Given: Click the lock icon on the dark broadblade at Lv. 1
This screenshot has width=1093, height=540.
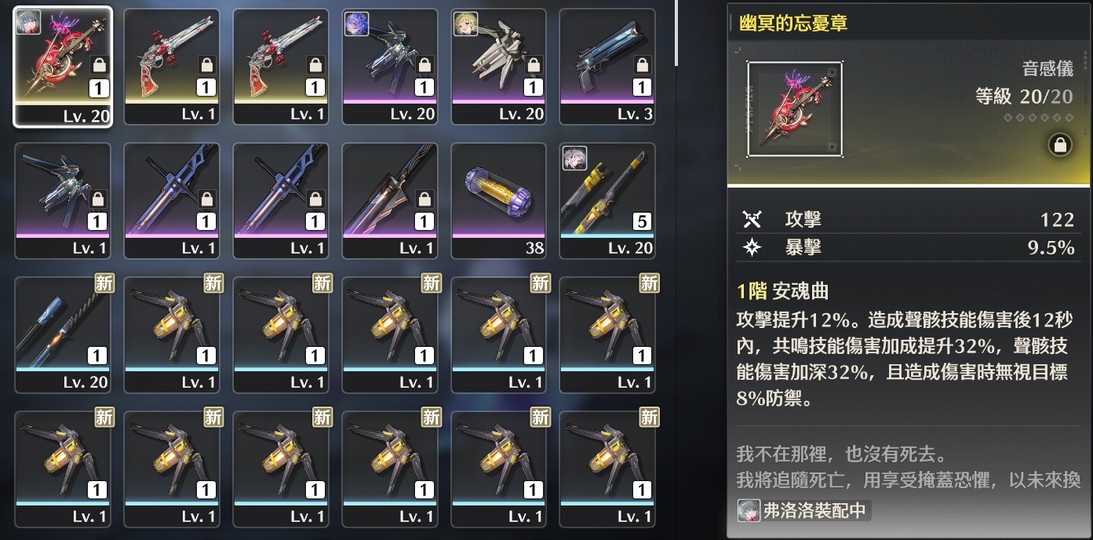Looking at the screenshot, I should coord(424,200).
